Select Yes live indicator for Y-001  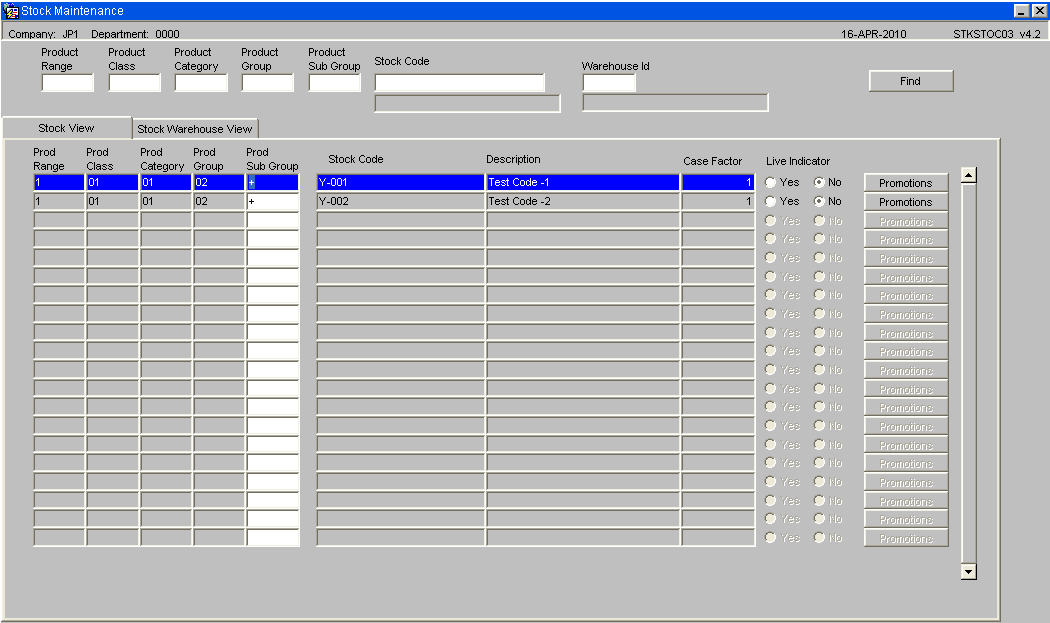(x=771, y=182)
